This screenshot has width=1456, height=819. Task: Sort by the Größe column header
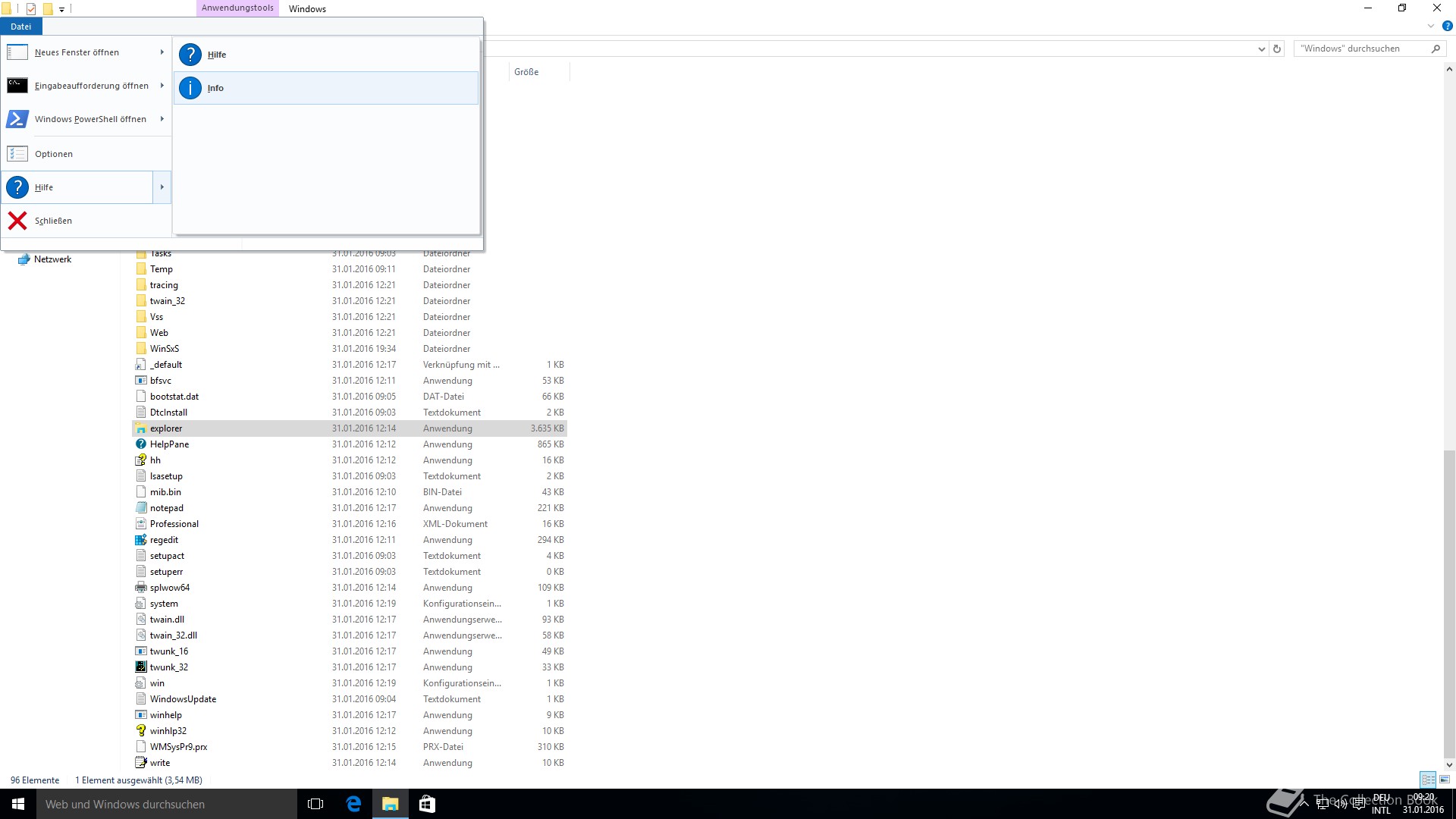point(538,72)
